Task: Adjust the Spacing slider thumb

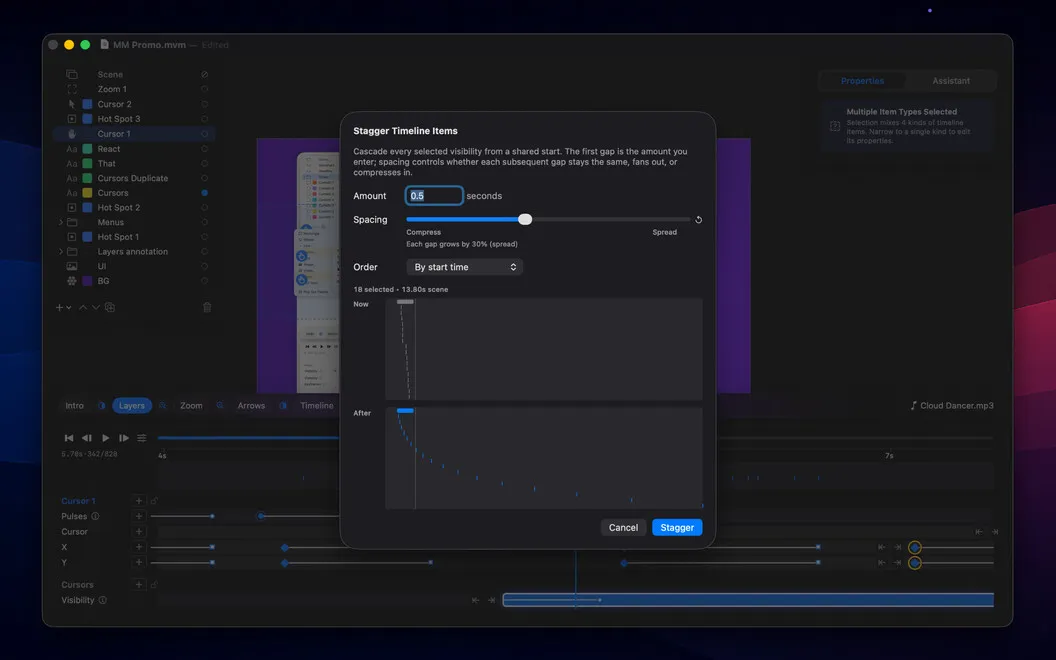Action: pos(525,220)
